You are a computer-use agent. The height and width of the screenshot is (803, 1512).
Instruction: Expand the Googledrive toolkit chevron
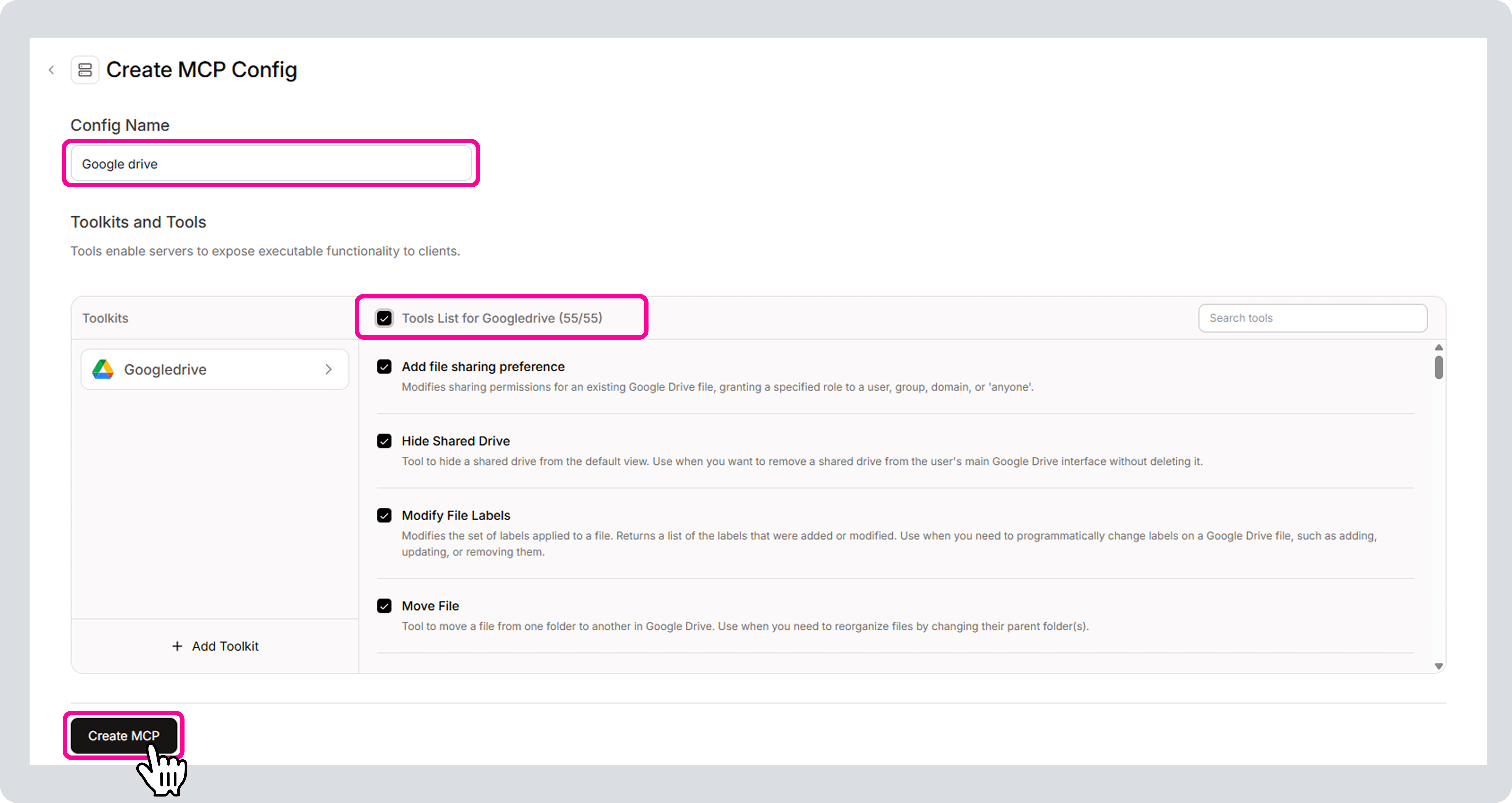329,369
